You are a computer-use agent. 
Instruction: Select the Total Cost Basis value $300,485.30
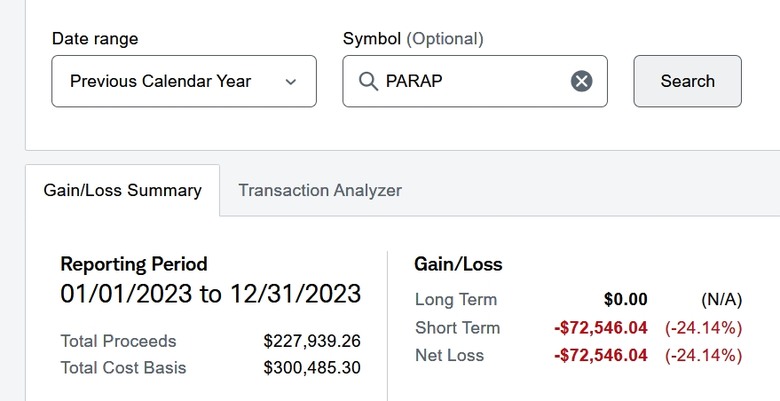[x=312, y=367]
